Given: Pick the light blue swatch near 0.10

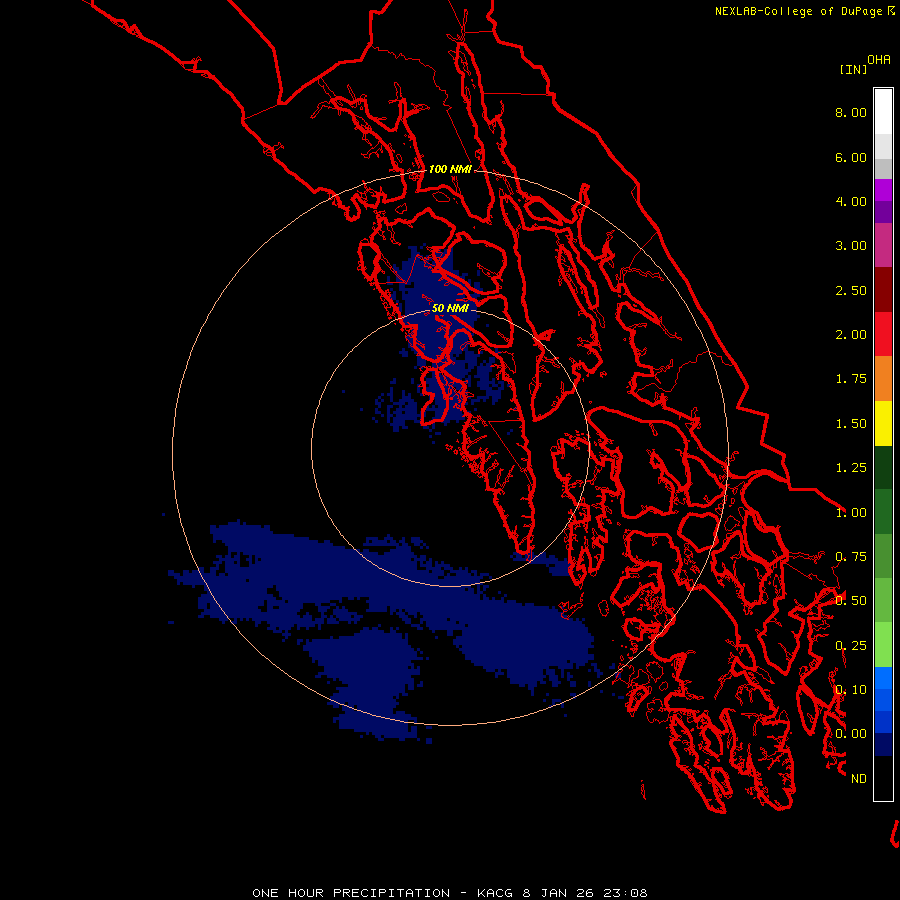Looking at the screenshot, I should click(883, 678).
